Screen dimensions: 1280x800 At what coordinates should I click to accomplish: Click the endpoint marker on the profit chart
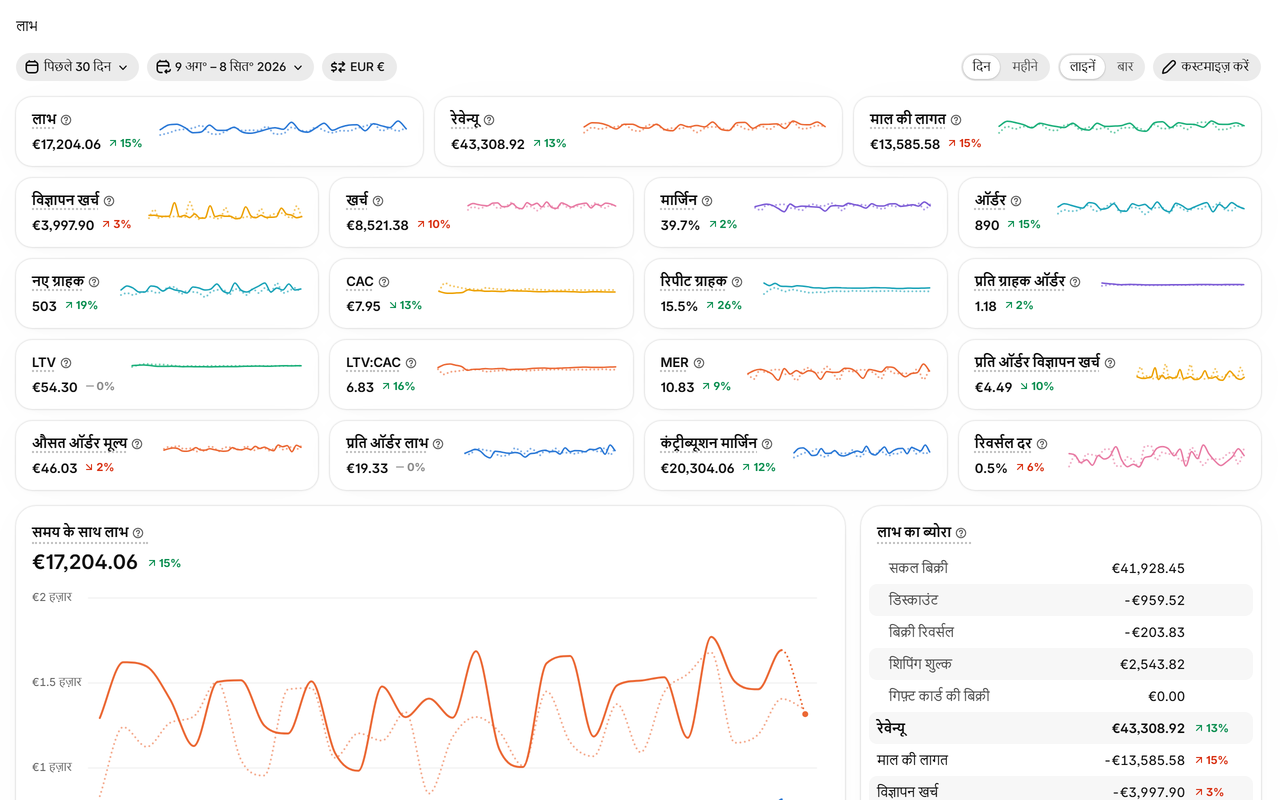click(x=805, y=714)
